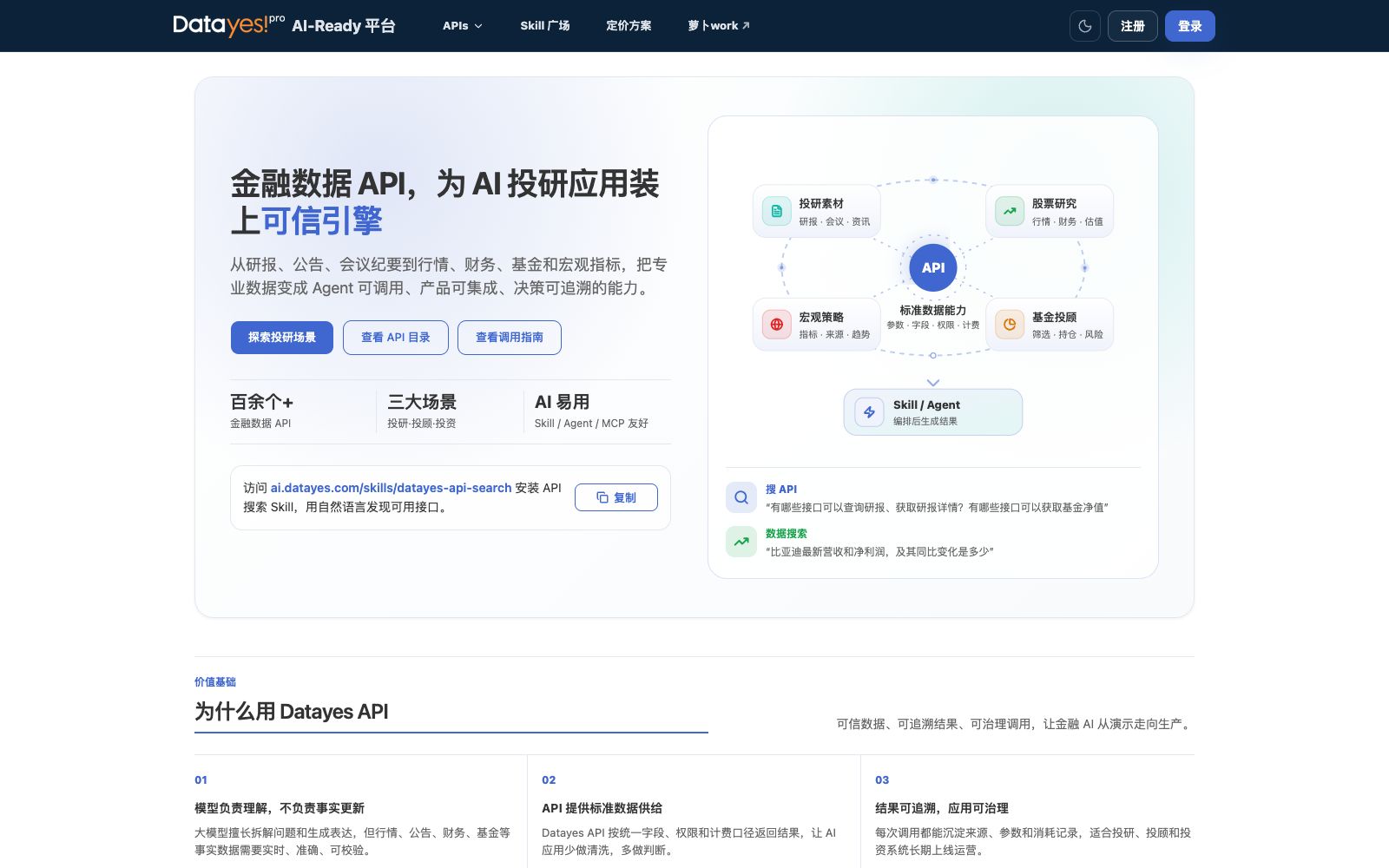1389x868 pixels.
Task: Click the 宏观策略 globe icon
Action: (776, 325)
